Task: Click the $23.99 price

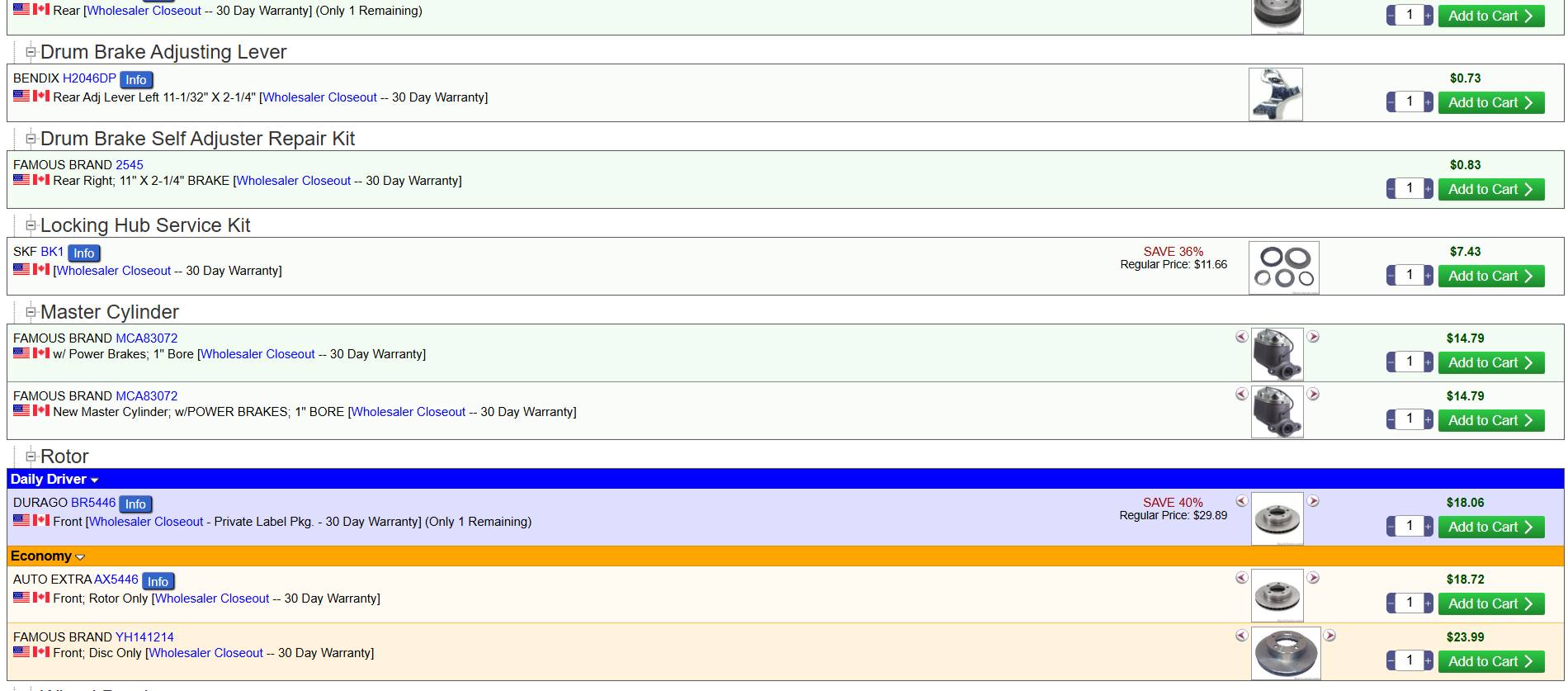Action: pyautogui.click(x=1466, y=637)
